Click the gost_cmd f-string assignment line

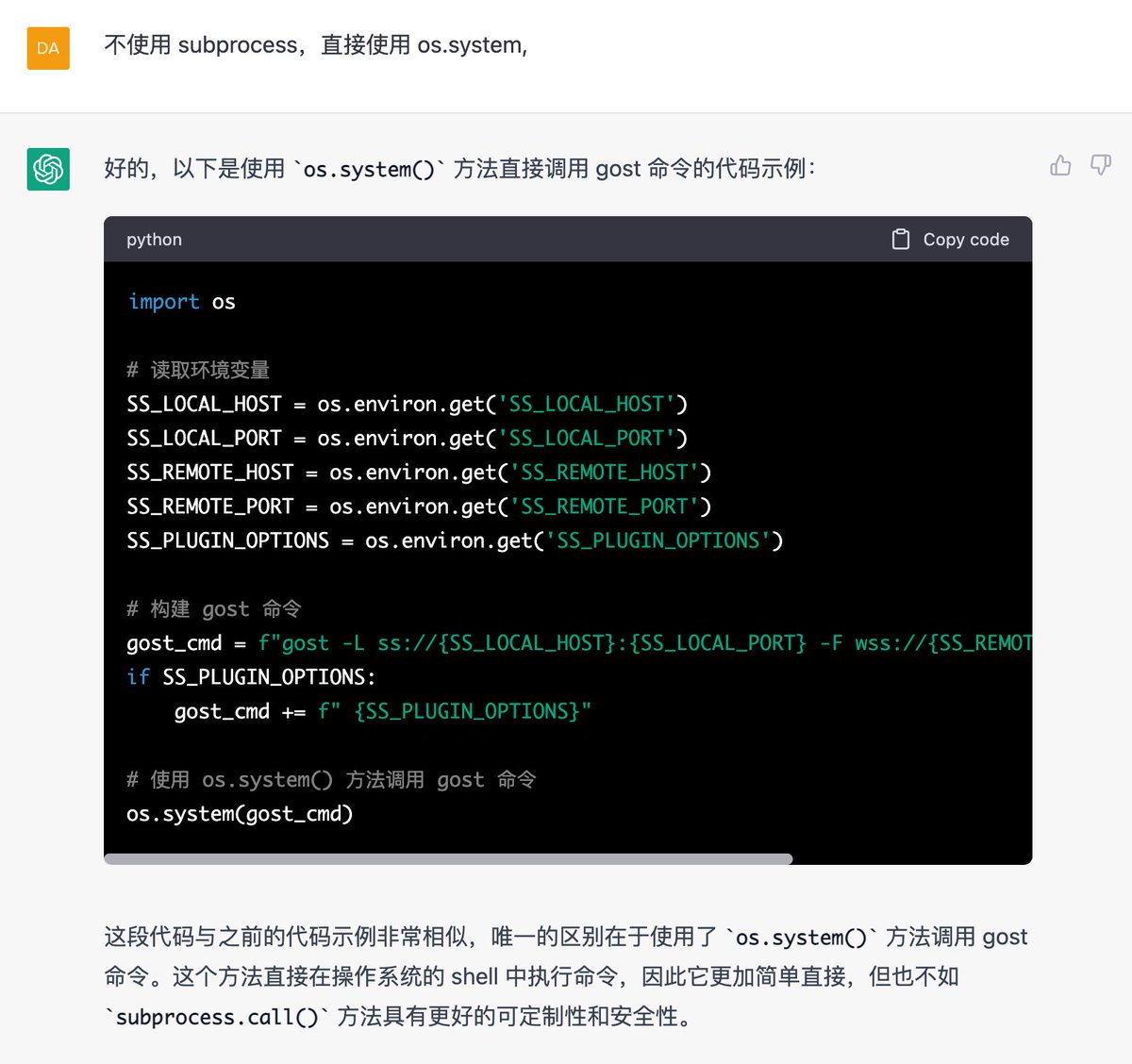579,643
